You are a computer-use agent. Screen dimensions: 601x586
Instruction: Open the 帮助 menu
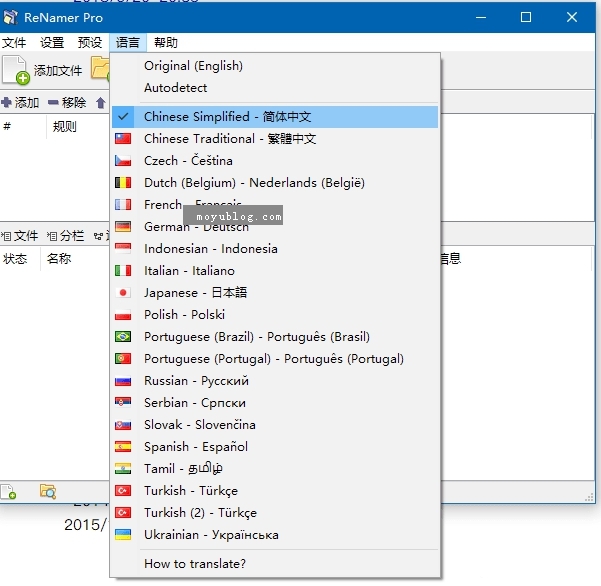(166, 43)
